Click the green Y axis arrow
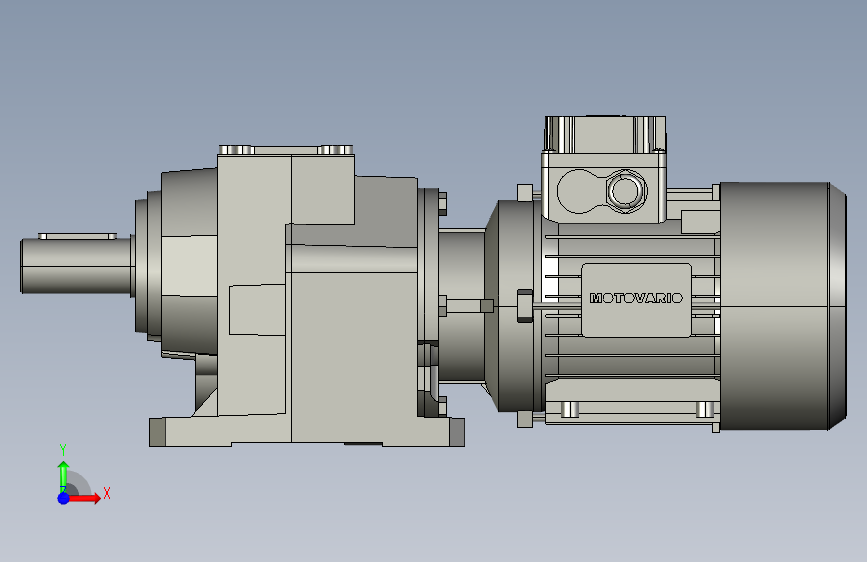 pos(63,475)
